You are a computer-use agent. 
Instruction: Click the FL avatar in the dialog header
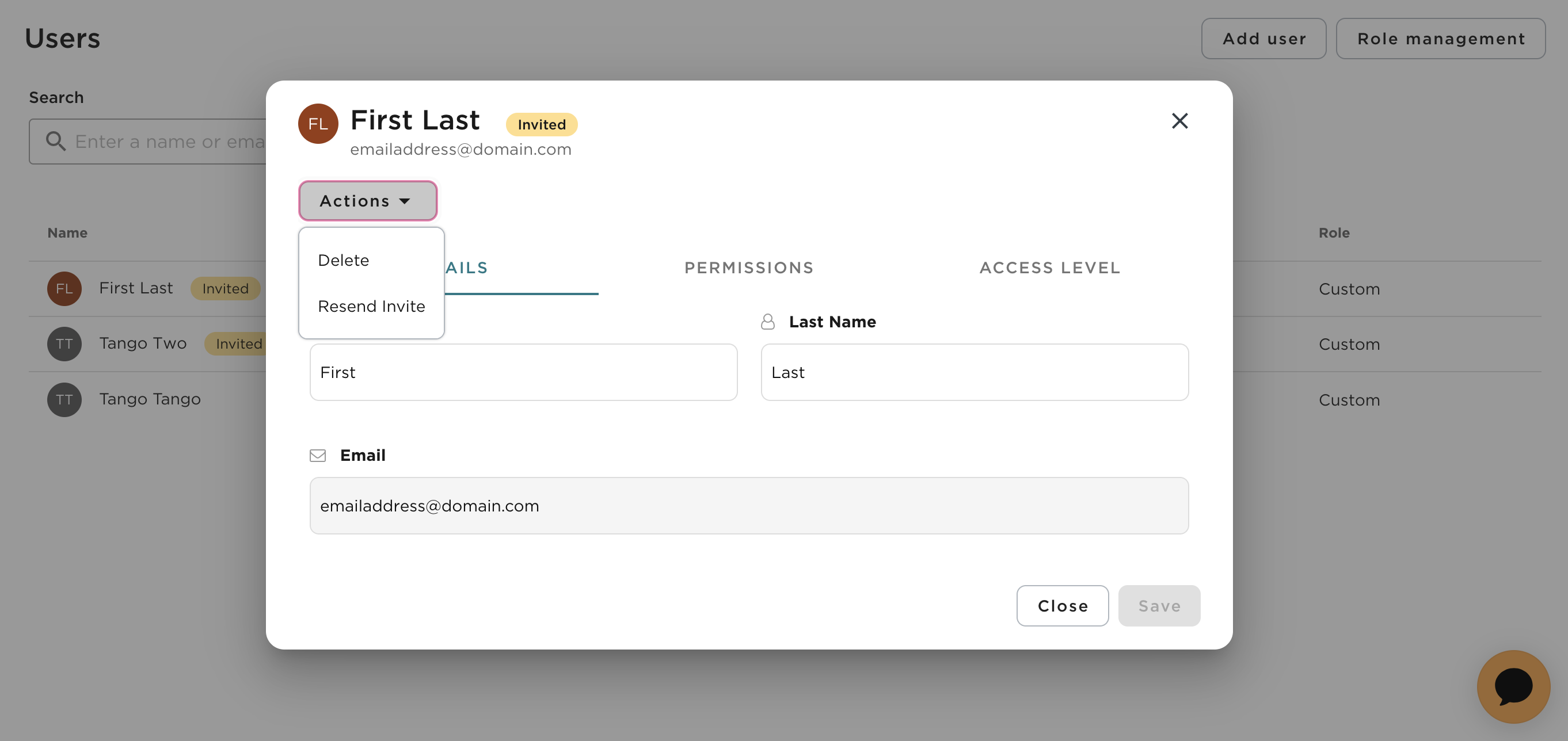318,123
